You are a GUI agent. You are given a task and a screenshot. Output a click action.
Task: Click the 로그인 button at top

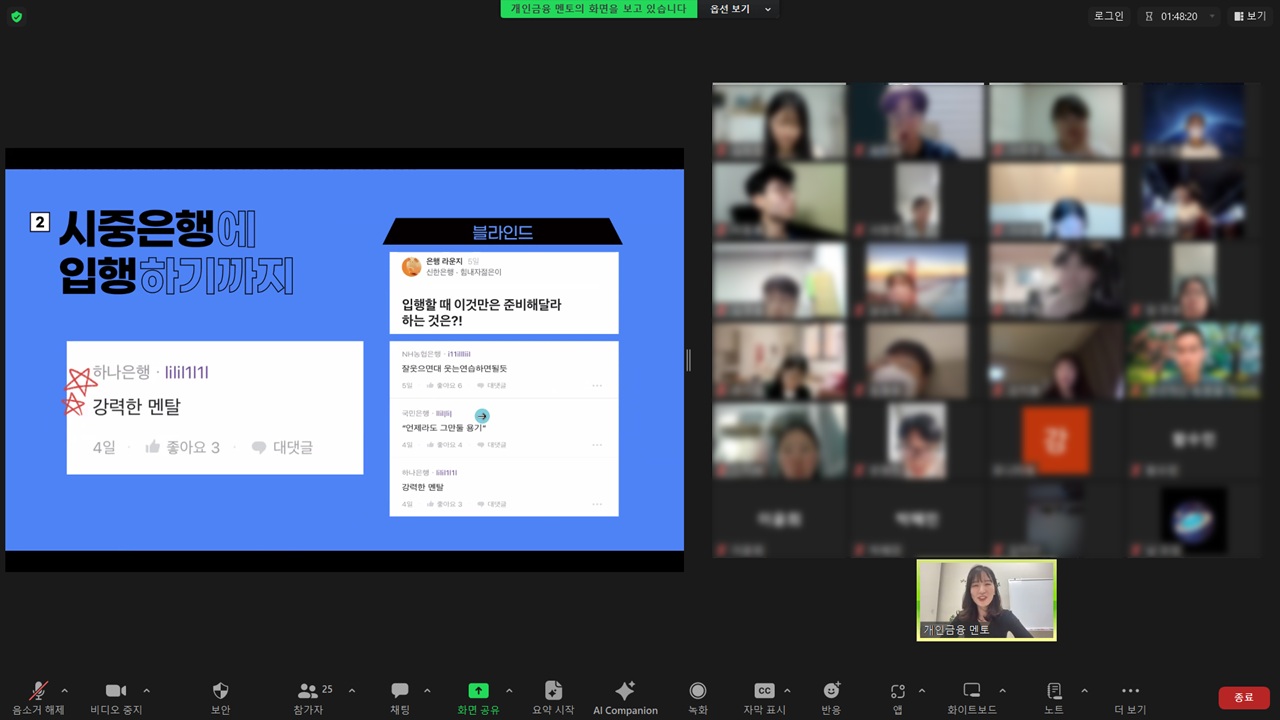point(1109,16)
